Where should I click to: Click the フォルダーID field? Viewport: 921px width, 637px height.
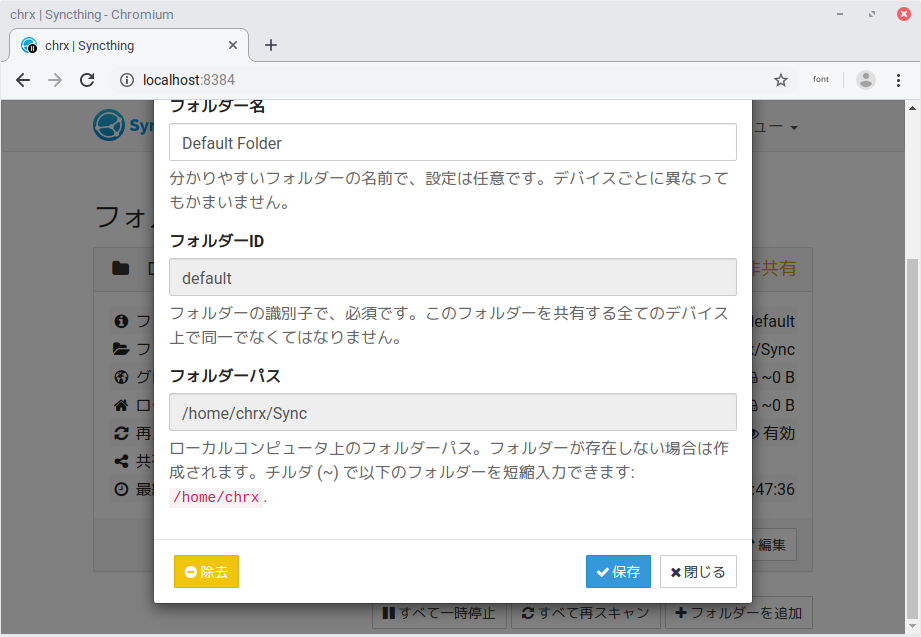[x=452, y=277]
